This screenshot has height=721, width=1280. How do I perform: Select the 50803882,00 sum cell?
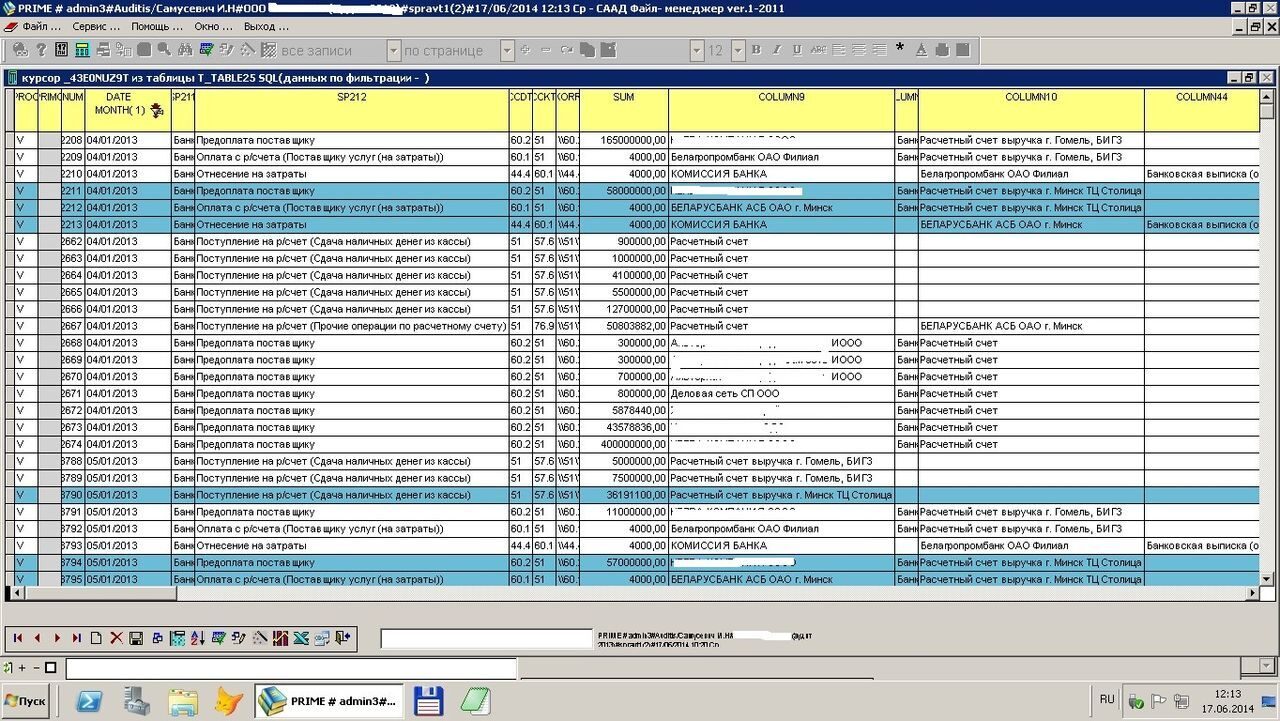624,326
